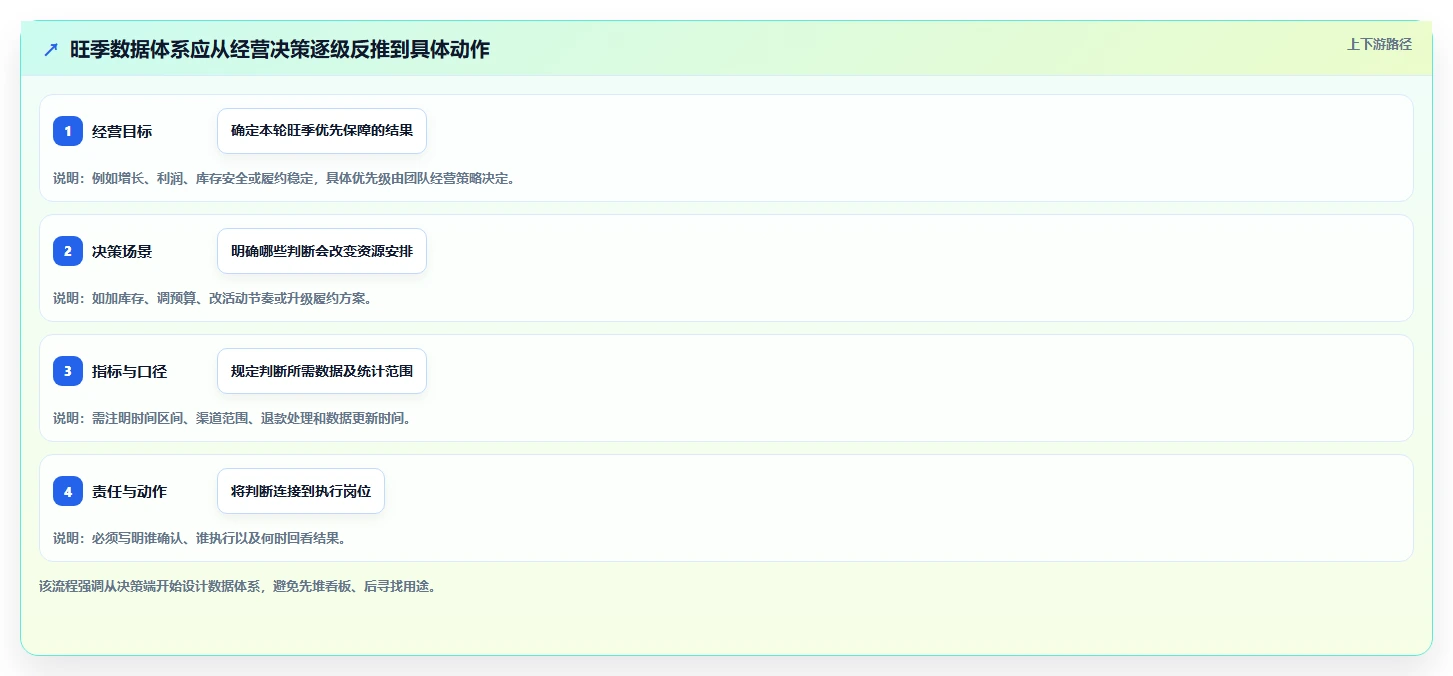Image resolution: width=1453 pixels, height=676 pixels.
Task: Click the 指标与口径 step label
Action: tap(129, 371)
